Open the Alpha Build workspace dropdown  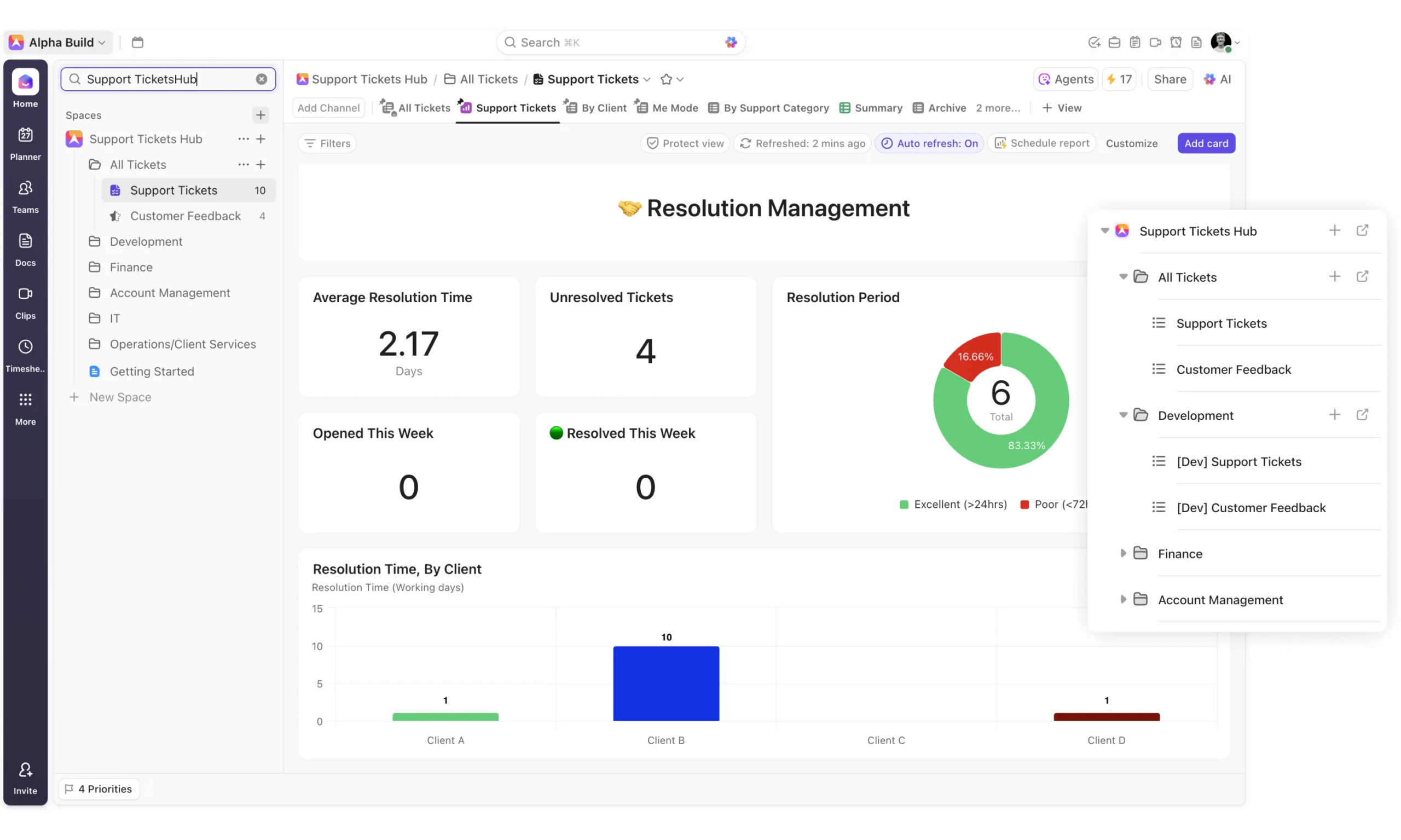60,43
